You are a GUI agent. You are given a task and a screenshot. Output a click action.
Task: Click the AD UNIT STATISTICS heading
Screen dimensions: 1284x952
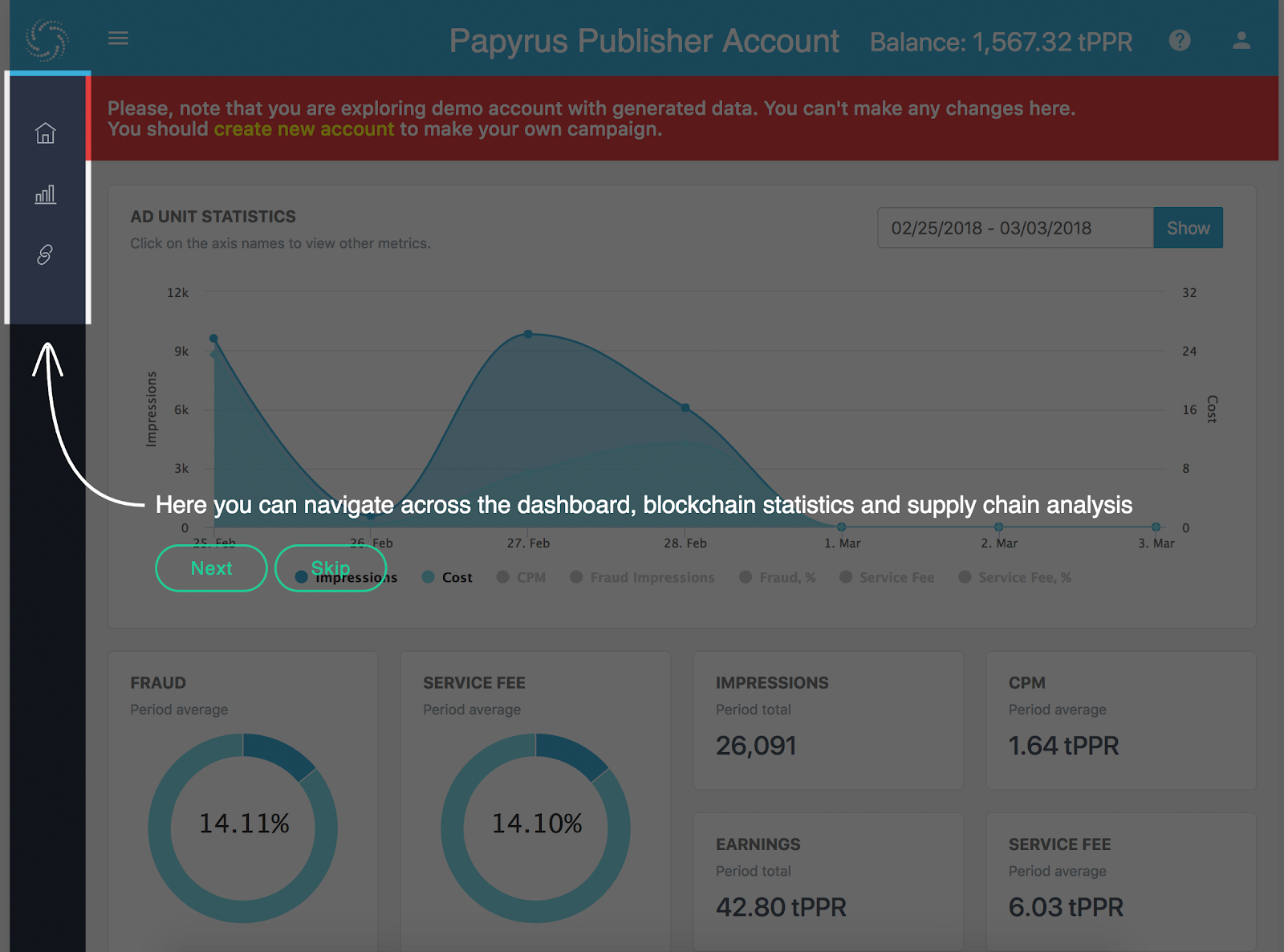point(213,217)
